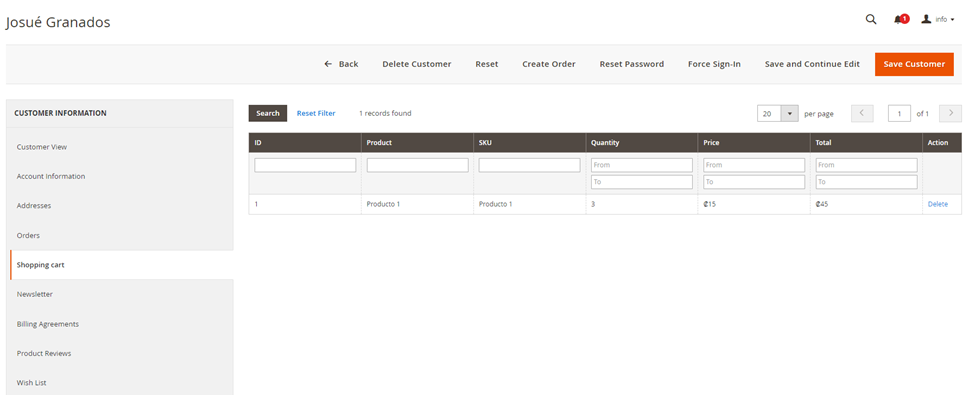975x395 pixels.
Task: Click Create Order button
Action: tap(548, 64)
